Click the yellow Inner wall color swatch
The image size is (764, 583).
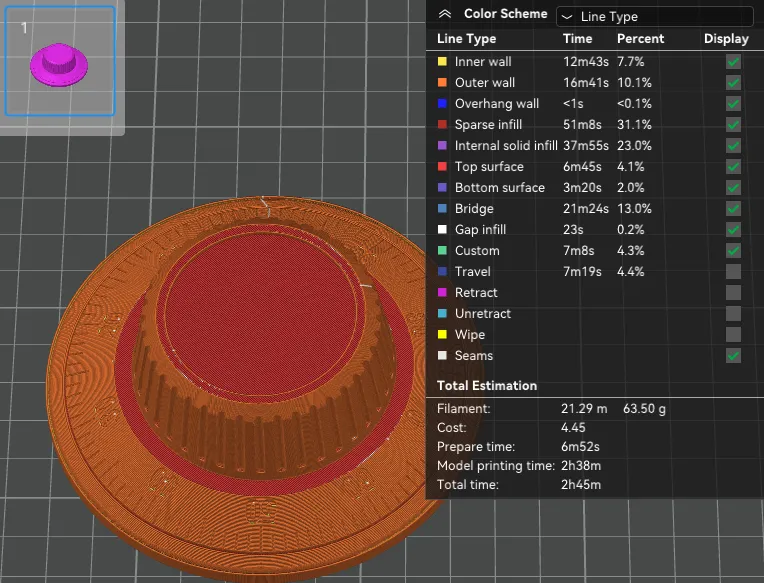[x=442, y=61]
